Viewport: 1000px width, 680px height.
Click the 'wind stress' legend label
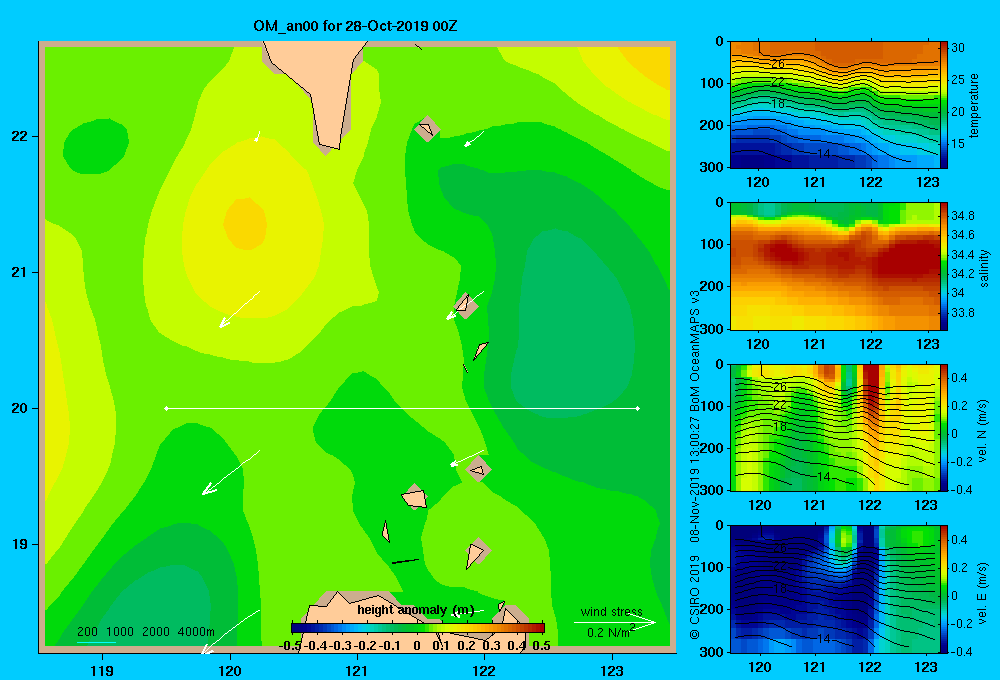pos(612,612)
